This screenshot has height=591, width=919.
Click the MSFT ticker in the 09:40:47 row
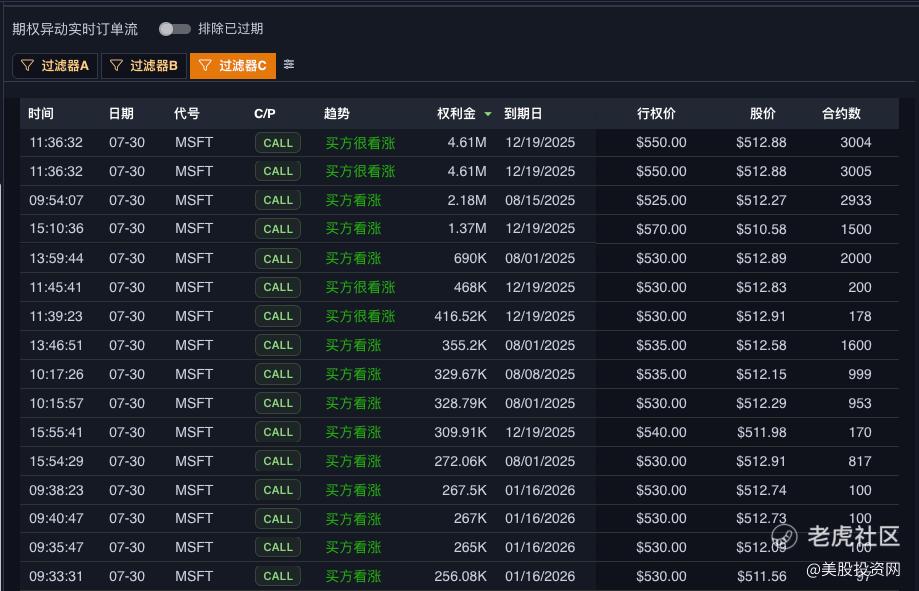[x=194, y=518]
